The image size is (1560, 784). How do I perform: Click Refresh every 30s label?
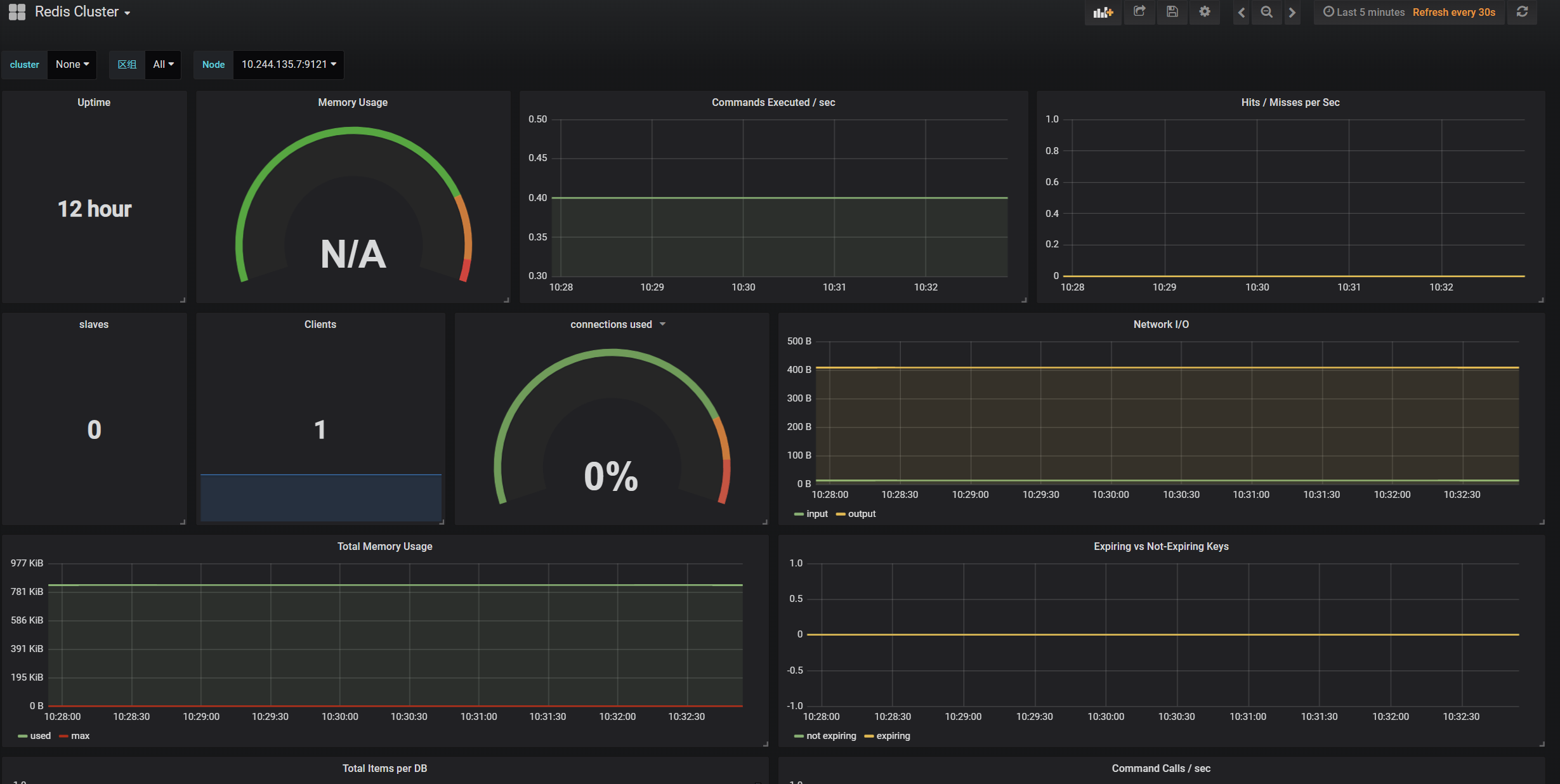(1453, 12)
